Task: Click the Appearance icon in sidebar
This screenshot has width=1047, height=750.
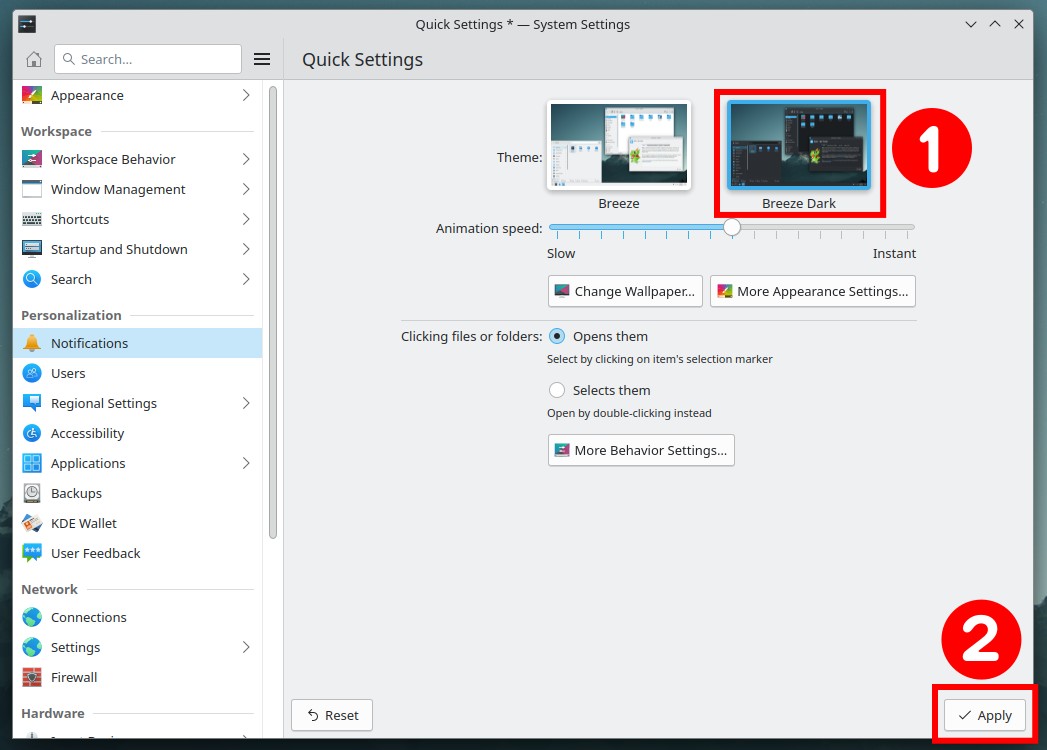Action: 31,96
